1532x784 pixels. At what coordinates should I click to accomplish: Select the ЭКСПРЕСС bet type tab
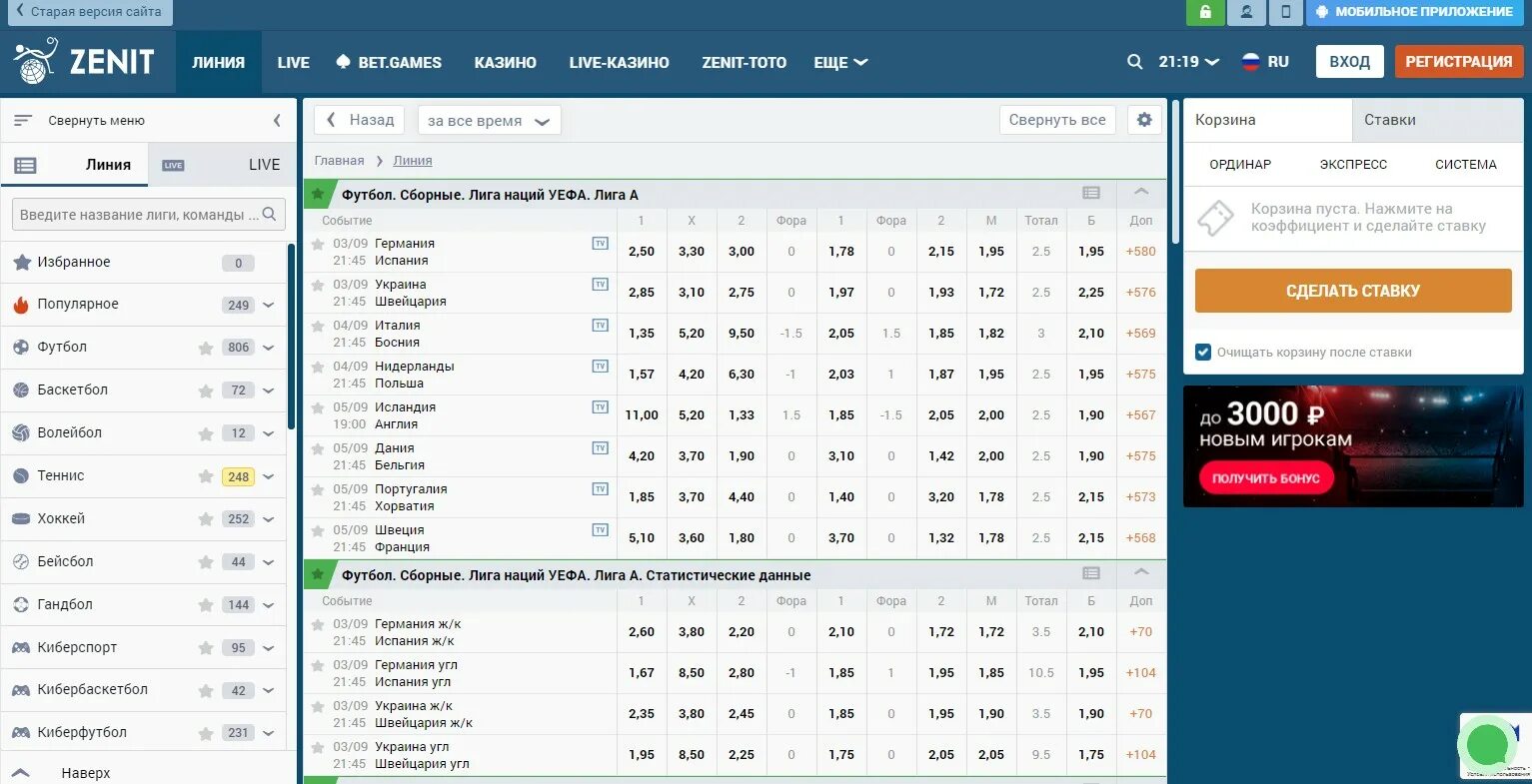[x=1353, y=165]
